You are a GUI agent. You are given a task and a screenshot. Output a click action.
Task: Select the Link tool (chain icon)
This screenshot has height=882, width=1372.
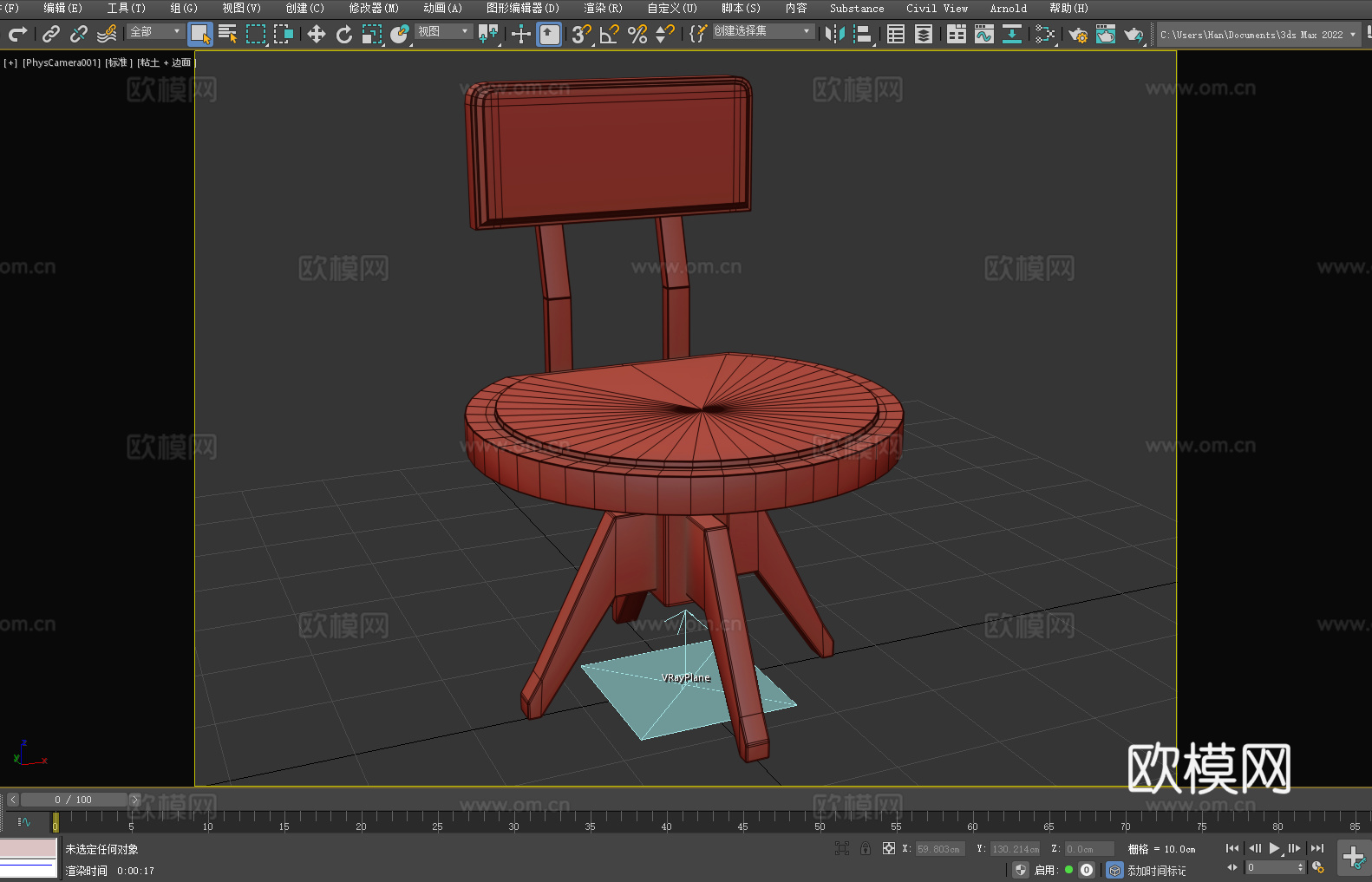[51, 34]
